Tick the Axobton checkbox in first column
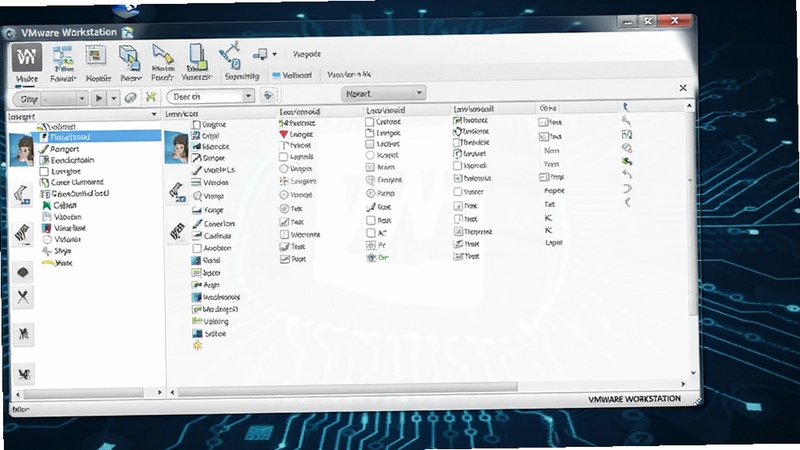 (x=196, y=248)
